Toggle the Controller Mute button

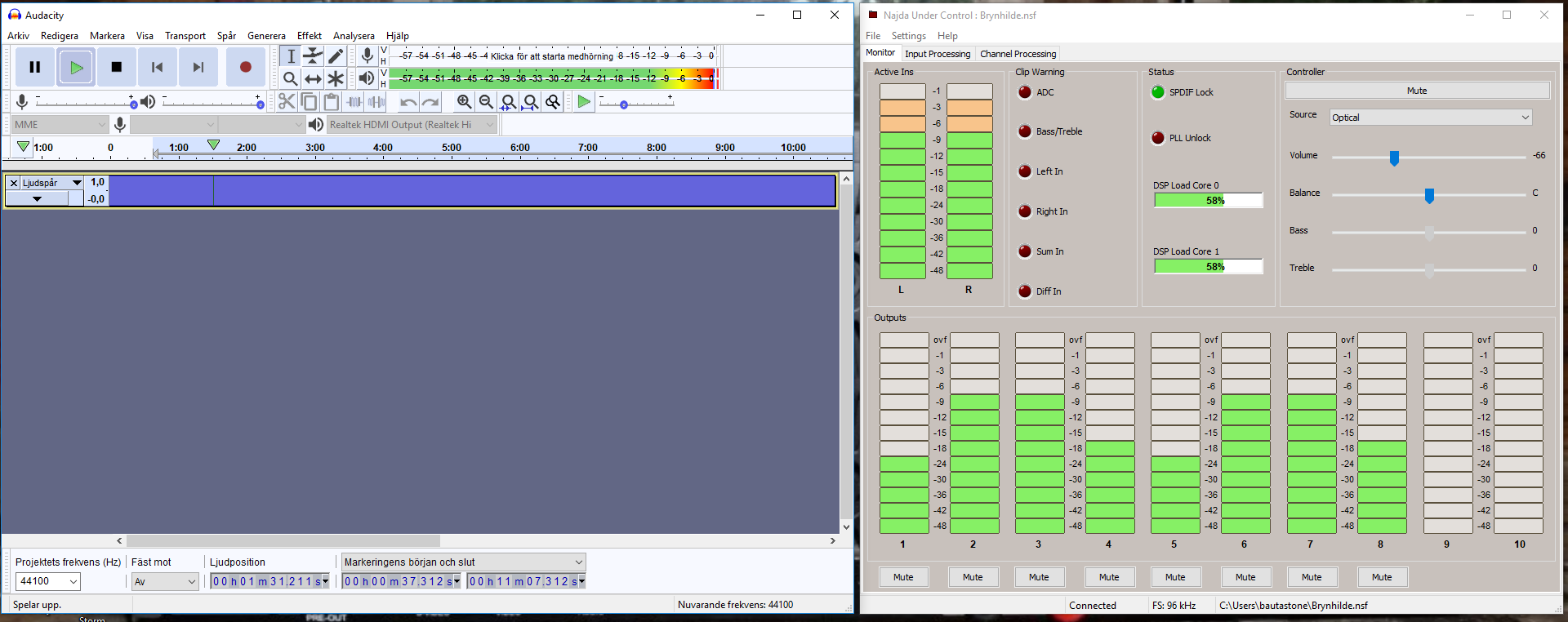point(1416,91)
